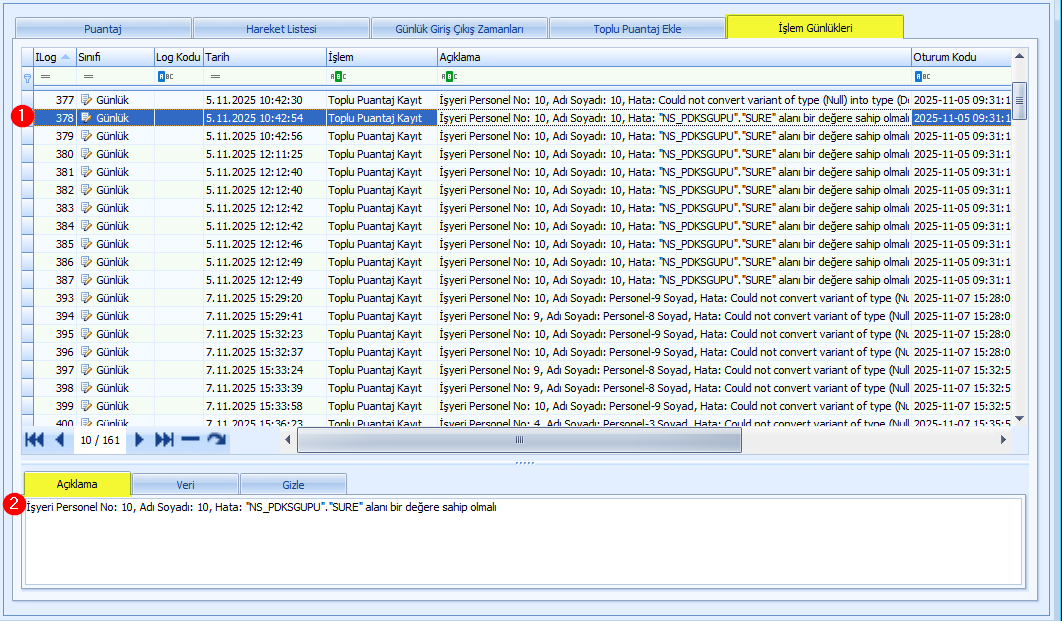Switch to the Veri tab
This screenshot has height=621, width=1062.
coord(185,485)
